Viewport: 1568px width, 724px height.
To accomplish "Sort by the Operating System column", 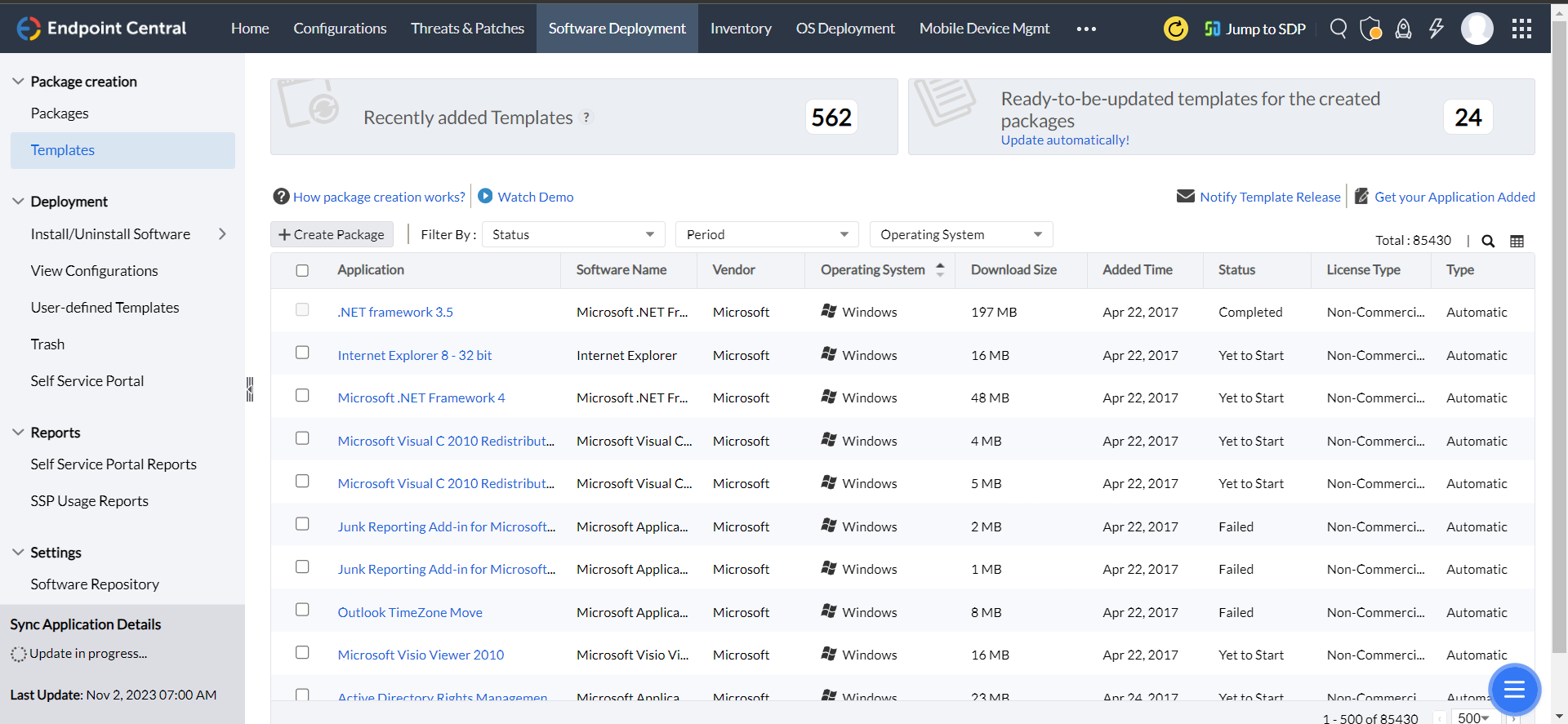I will pyautogui.click(x=872, y=270).
